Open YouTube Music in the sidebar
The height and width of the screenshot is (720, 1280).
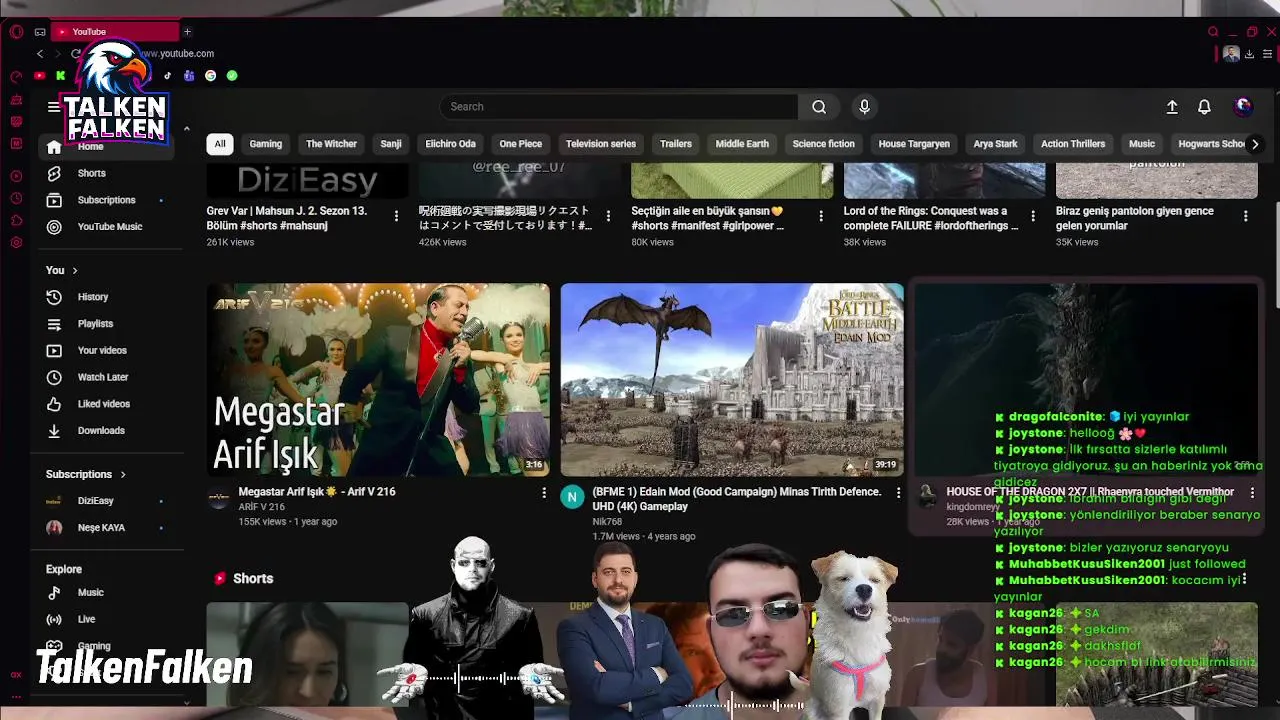(108, 227)
